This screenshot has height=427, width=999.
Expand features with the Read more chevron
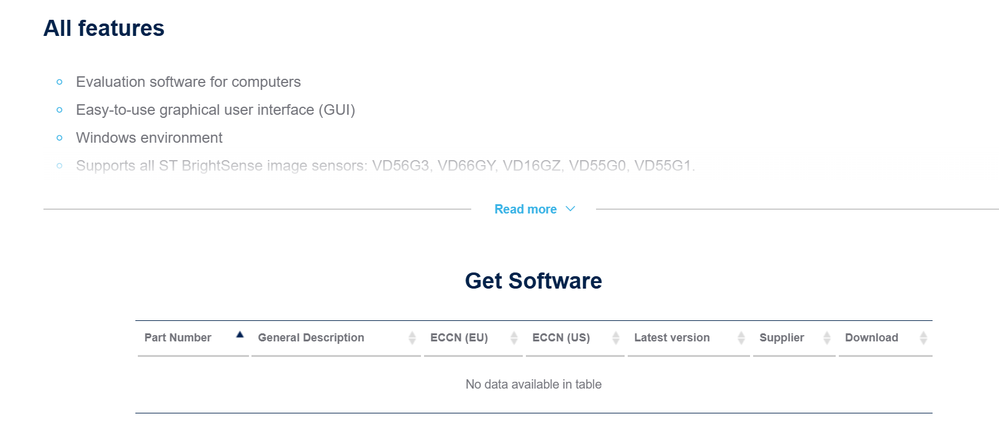571,209
